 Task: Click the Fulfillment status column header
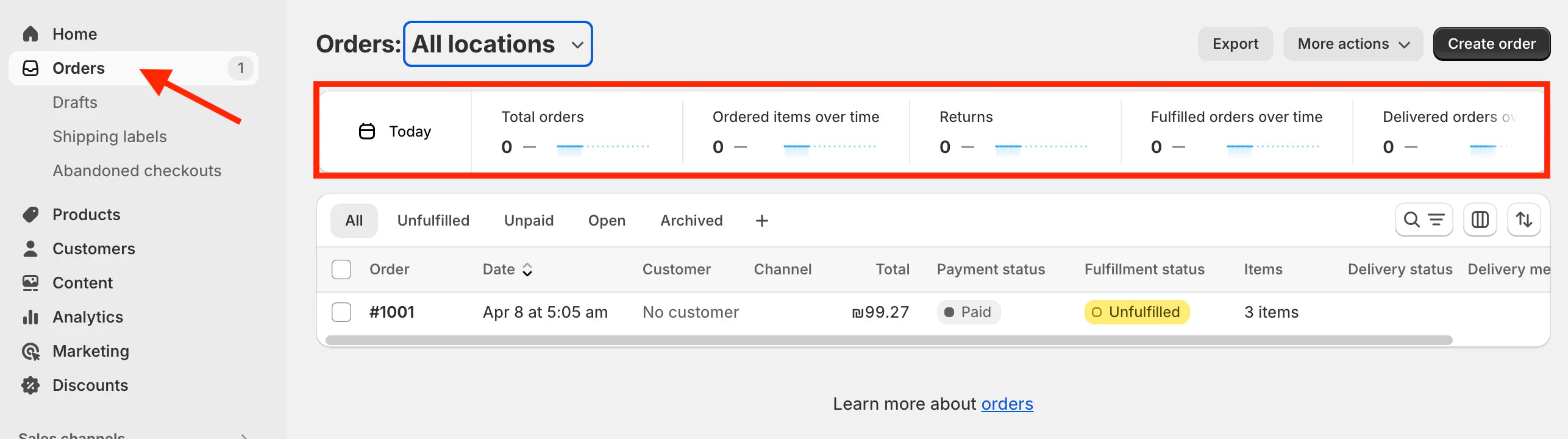tap(1144, 269)
